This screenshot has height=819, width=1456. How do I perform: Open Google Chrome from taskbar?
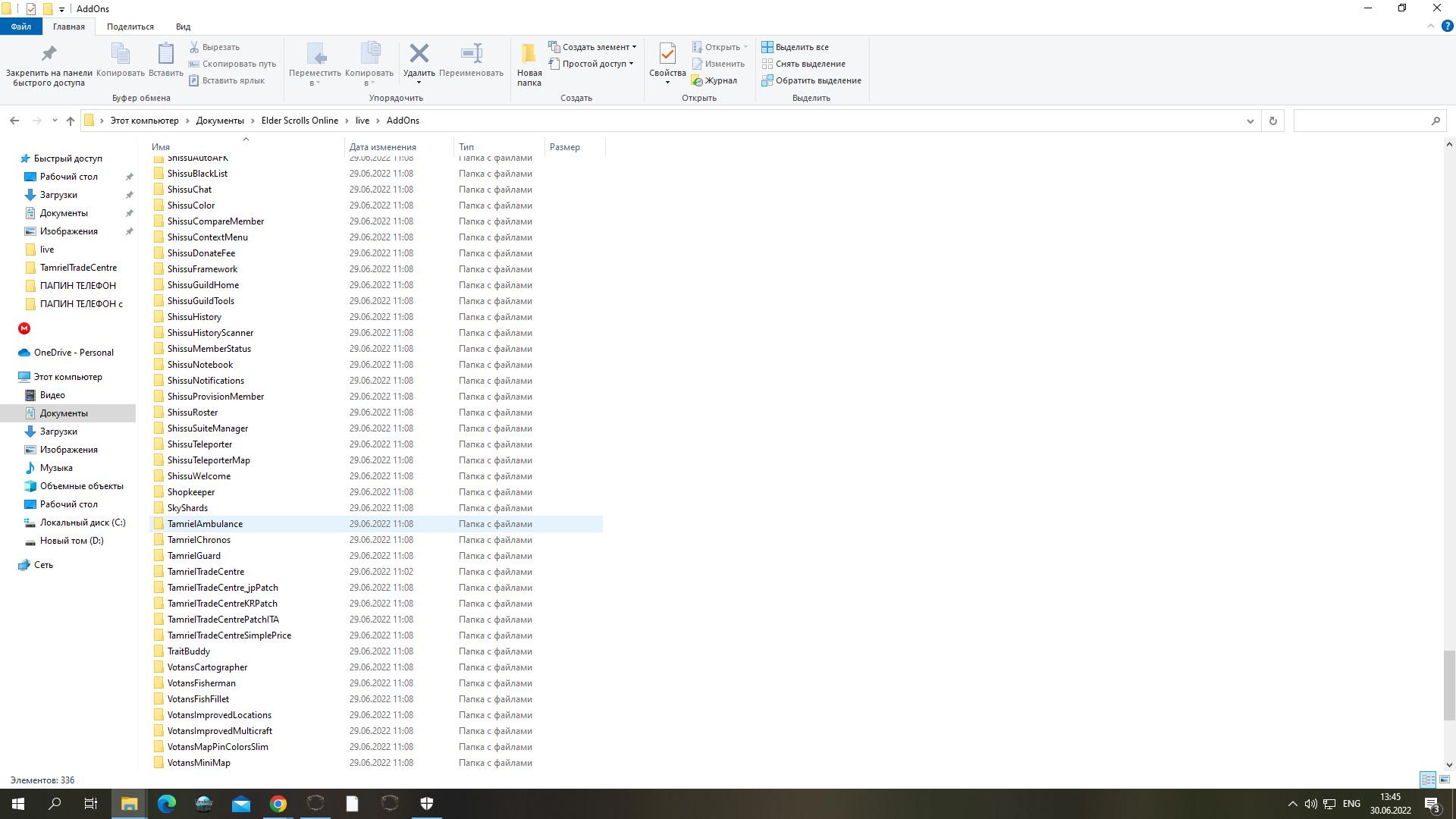pyautogui.click(x=278, y=804)
